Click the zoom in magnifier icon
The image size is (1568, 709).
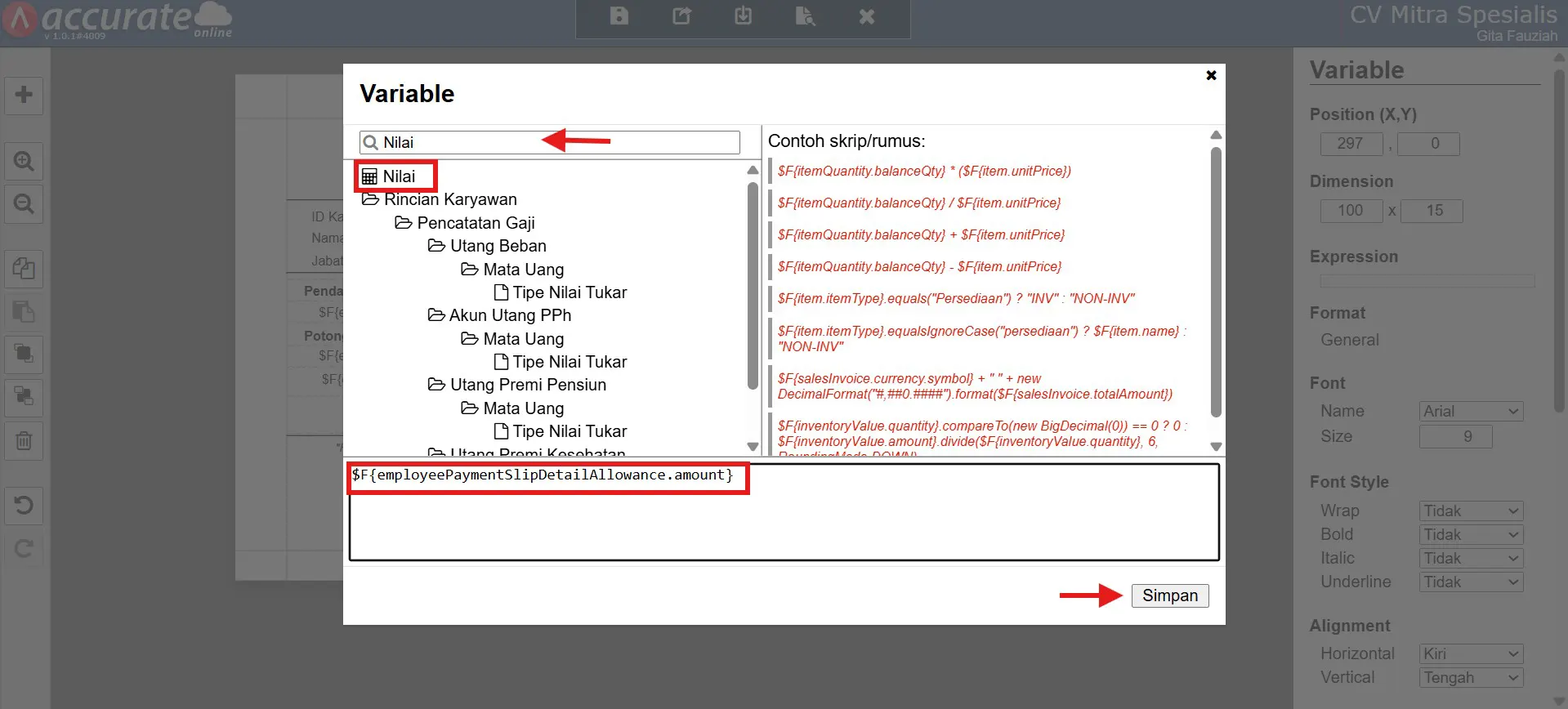coord(24,161)
